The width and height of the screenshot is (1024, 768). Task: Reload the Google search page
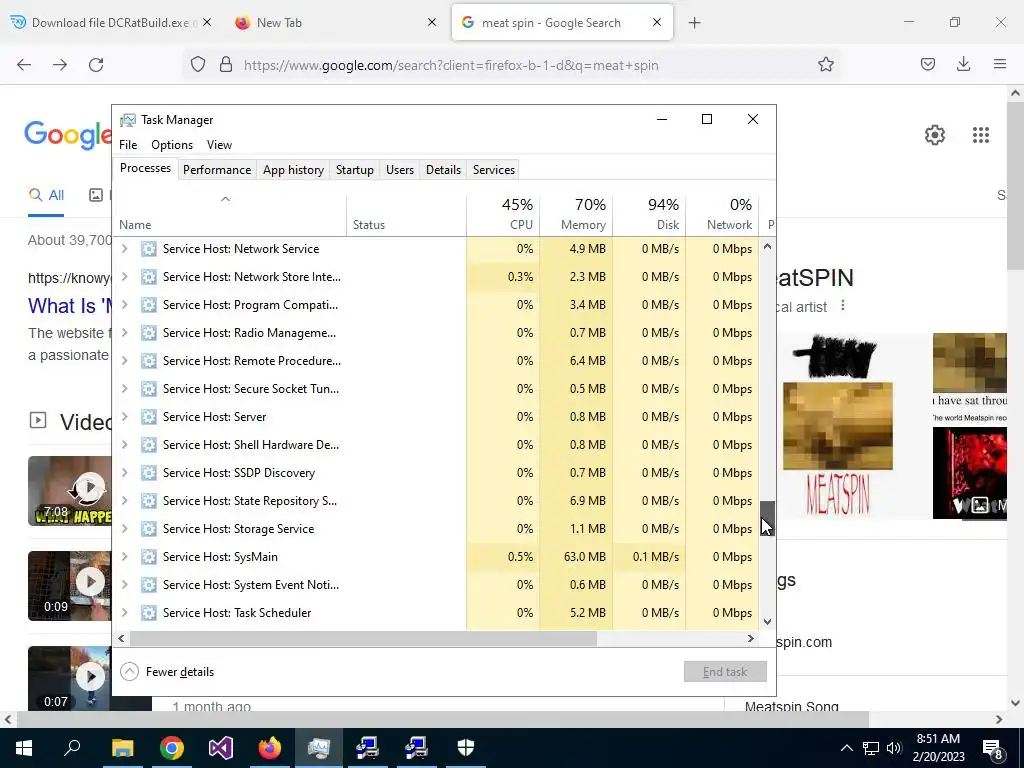click(x=96, y=65)
